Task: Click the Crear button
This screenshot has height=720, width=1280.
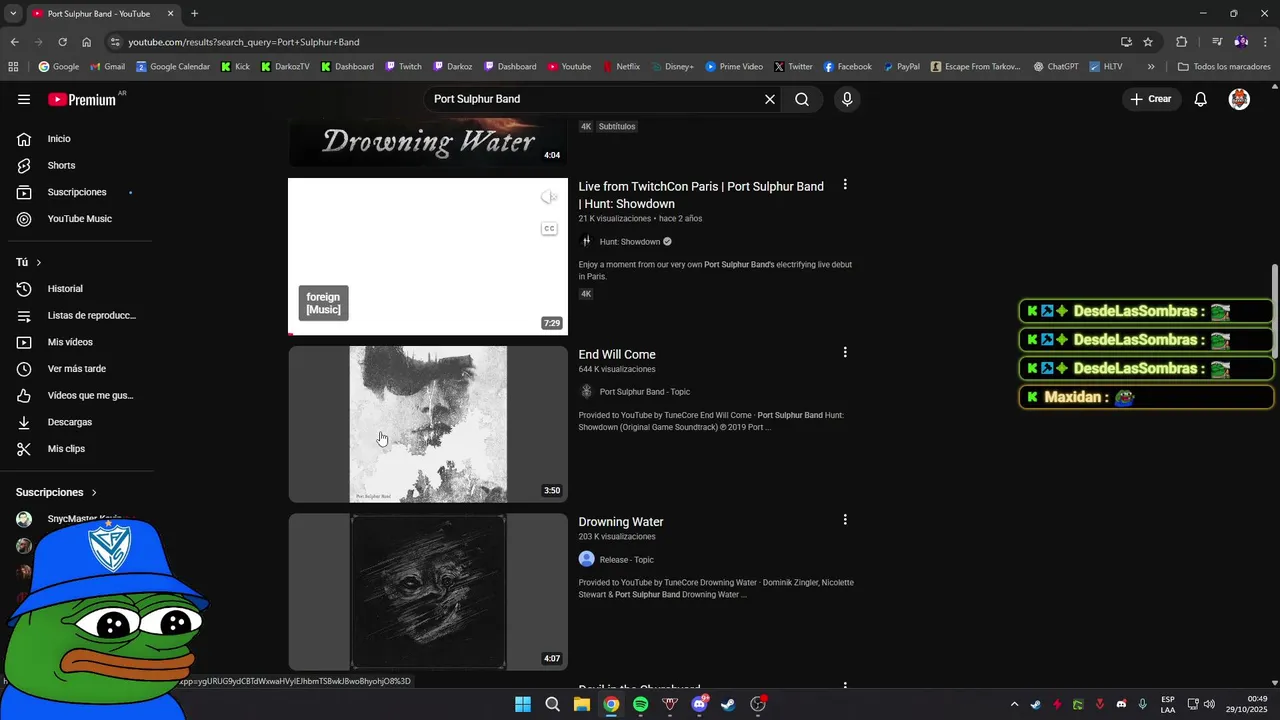Action: 1150,99
